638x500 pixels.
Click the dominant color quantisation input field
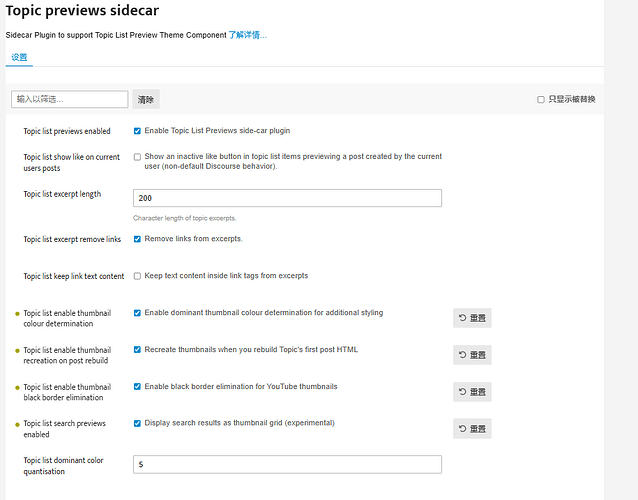(x=287, y=464)
